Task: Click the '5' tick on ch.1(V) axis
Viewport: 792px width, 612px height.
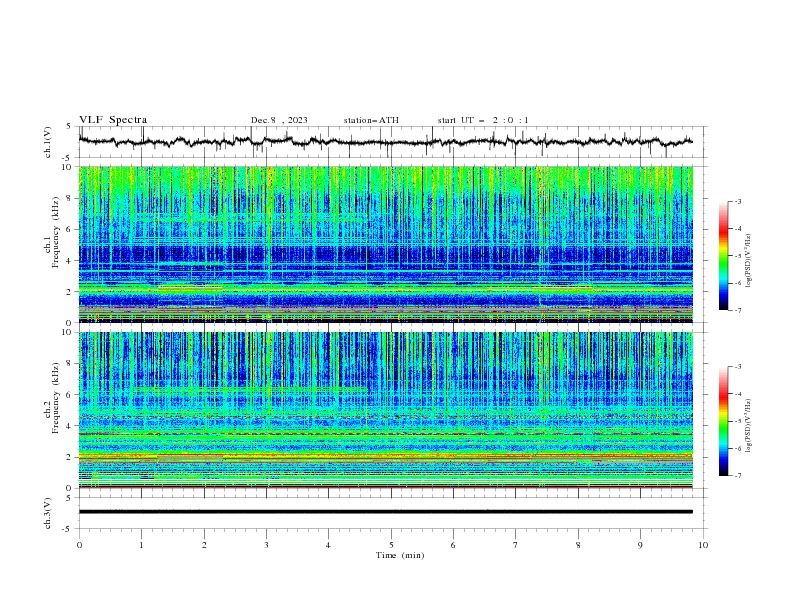Action: coord(69,127)
